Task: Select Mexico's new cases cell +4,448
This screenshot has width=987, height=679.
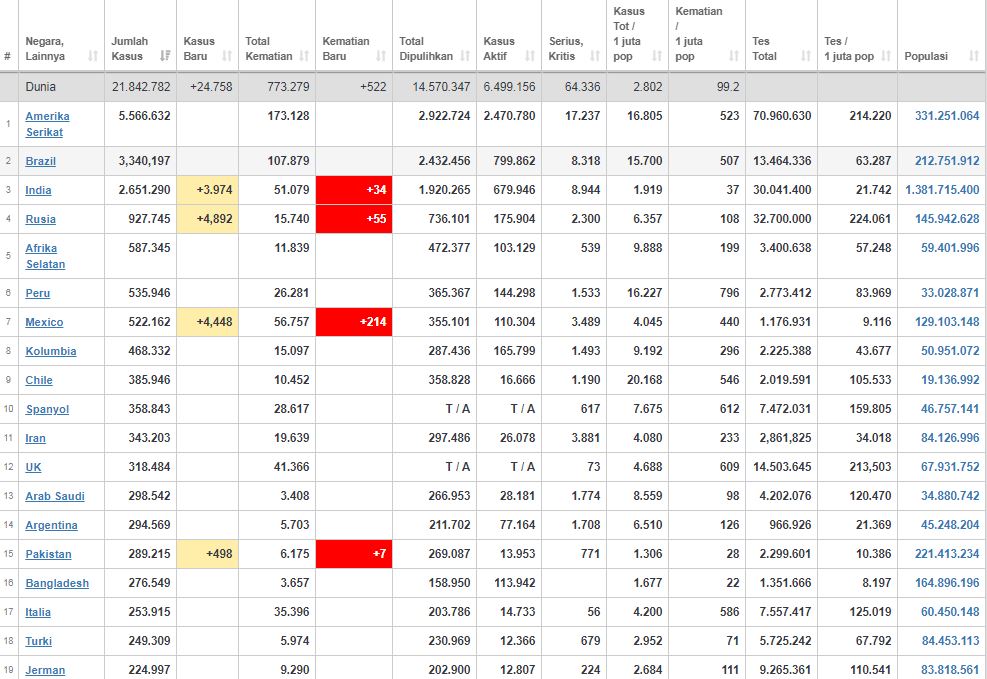Action: pos(208,322)
